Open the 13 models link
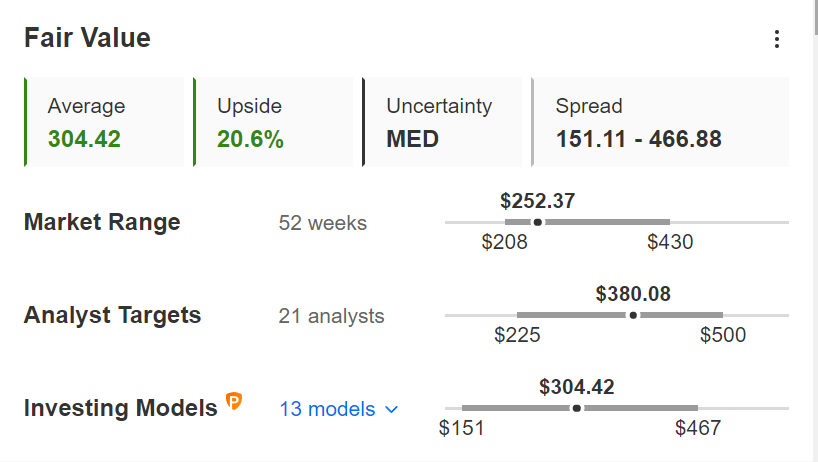818x462 pixels. [327, 409]
